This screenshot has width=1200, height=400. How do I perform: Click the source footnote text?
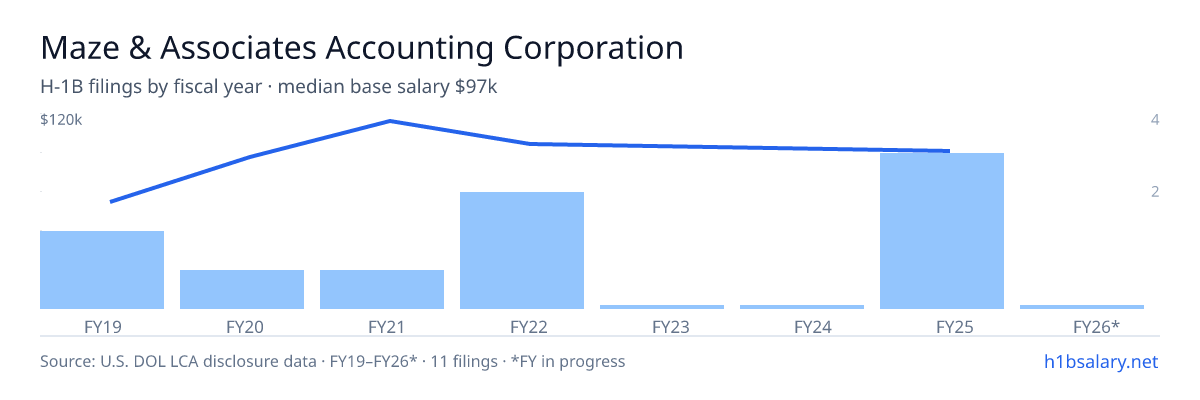pyautogui.click(x=332, y=361)
